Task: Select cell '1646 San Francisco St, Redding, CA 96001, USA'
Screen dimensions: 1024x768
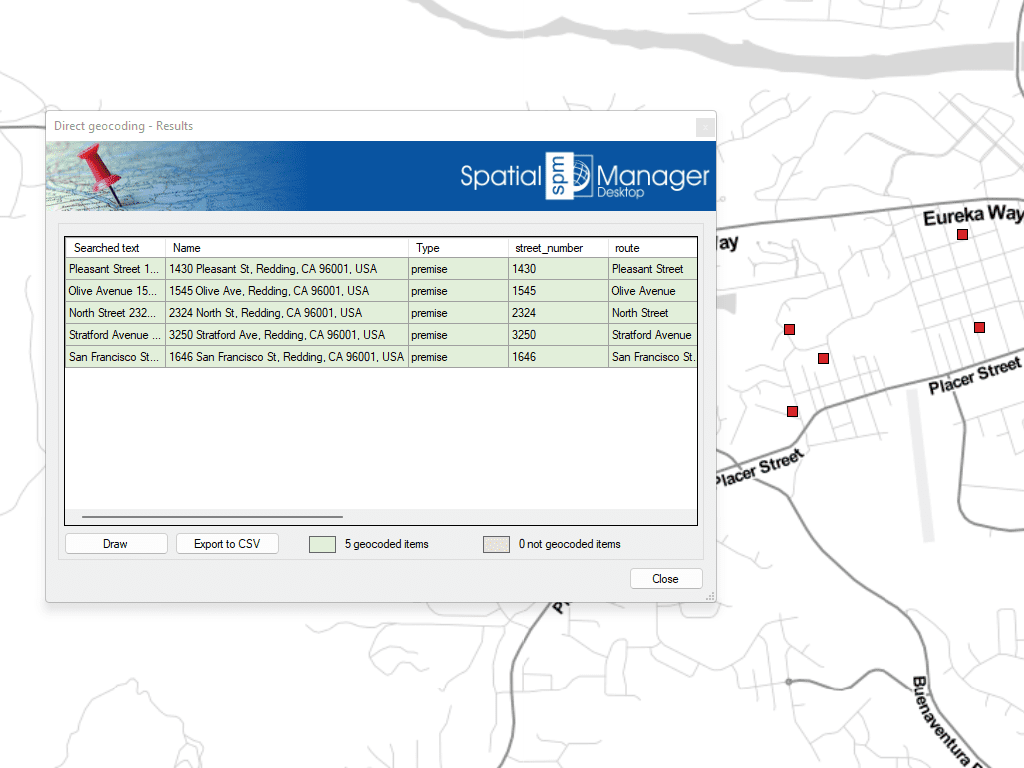Action: 287,357
